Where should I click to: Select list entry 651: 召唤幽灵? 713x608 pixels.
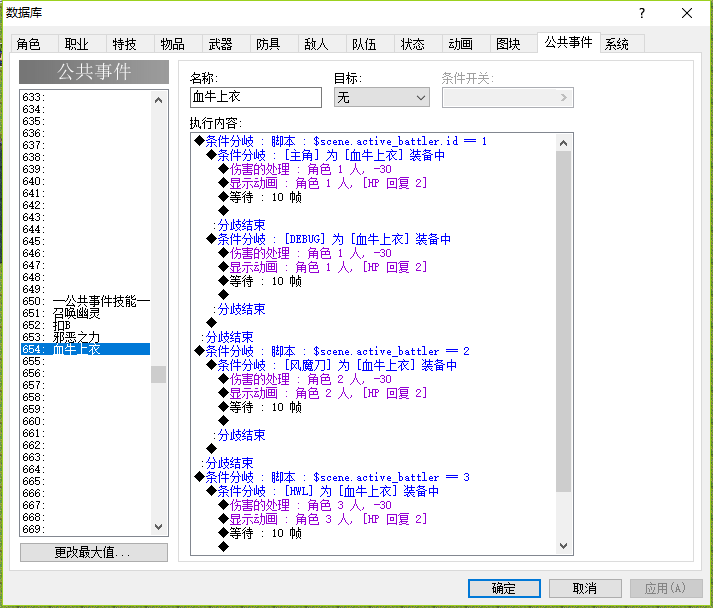pos(86,313)
